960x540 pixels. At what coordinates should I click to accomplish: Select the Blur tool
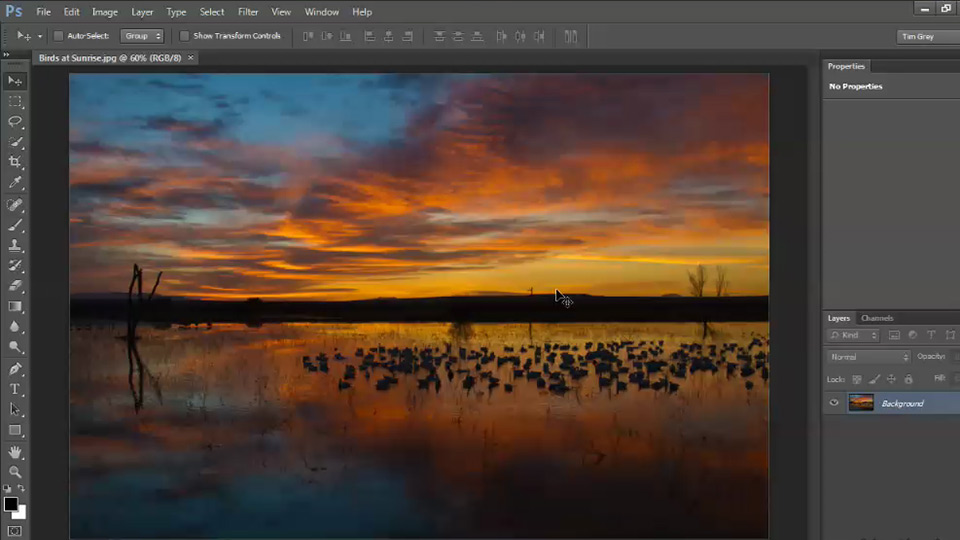pos(15,327)
